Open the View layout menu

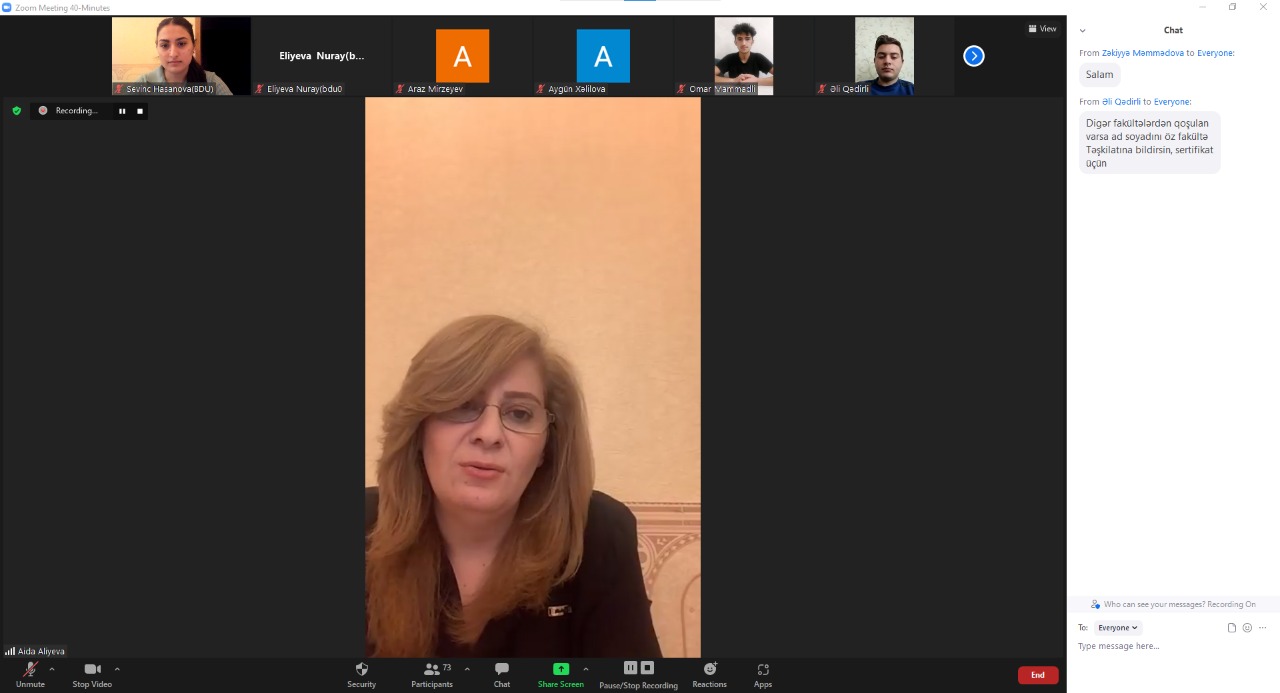pos(1041,29)
